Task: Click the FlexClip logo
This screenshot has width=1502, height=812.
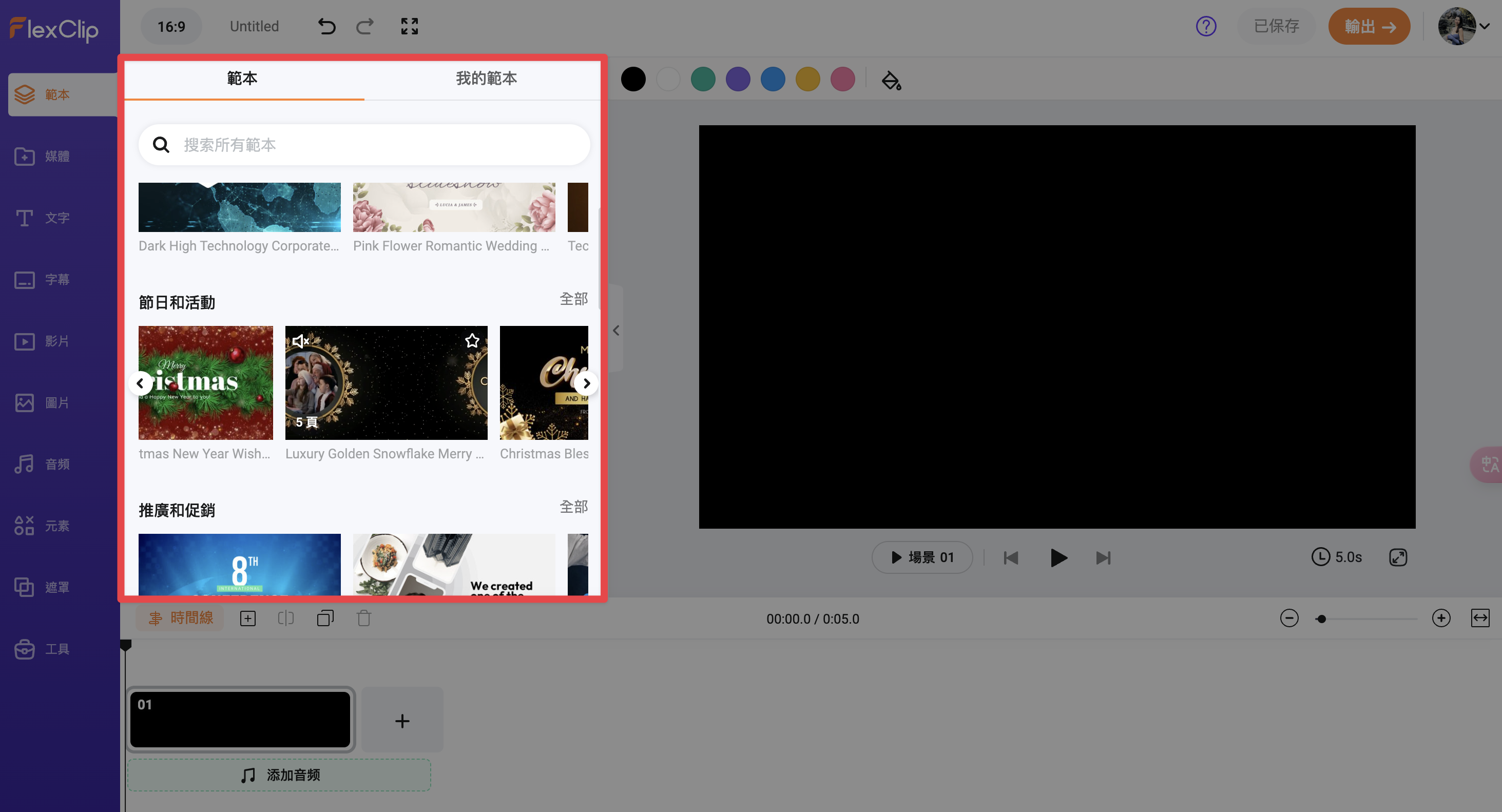Action: click(x=53, y=29)
